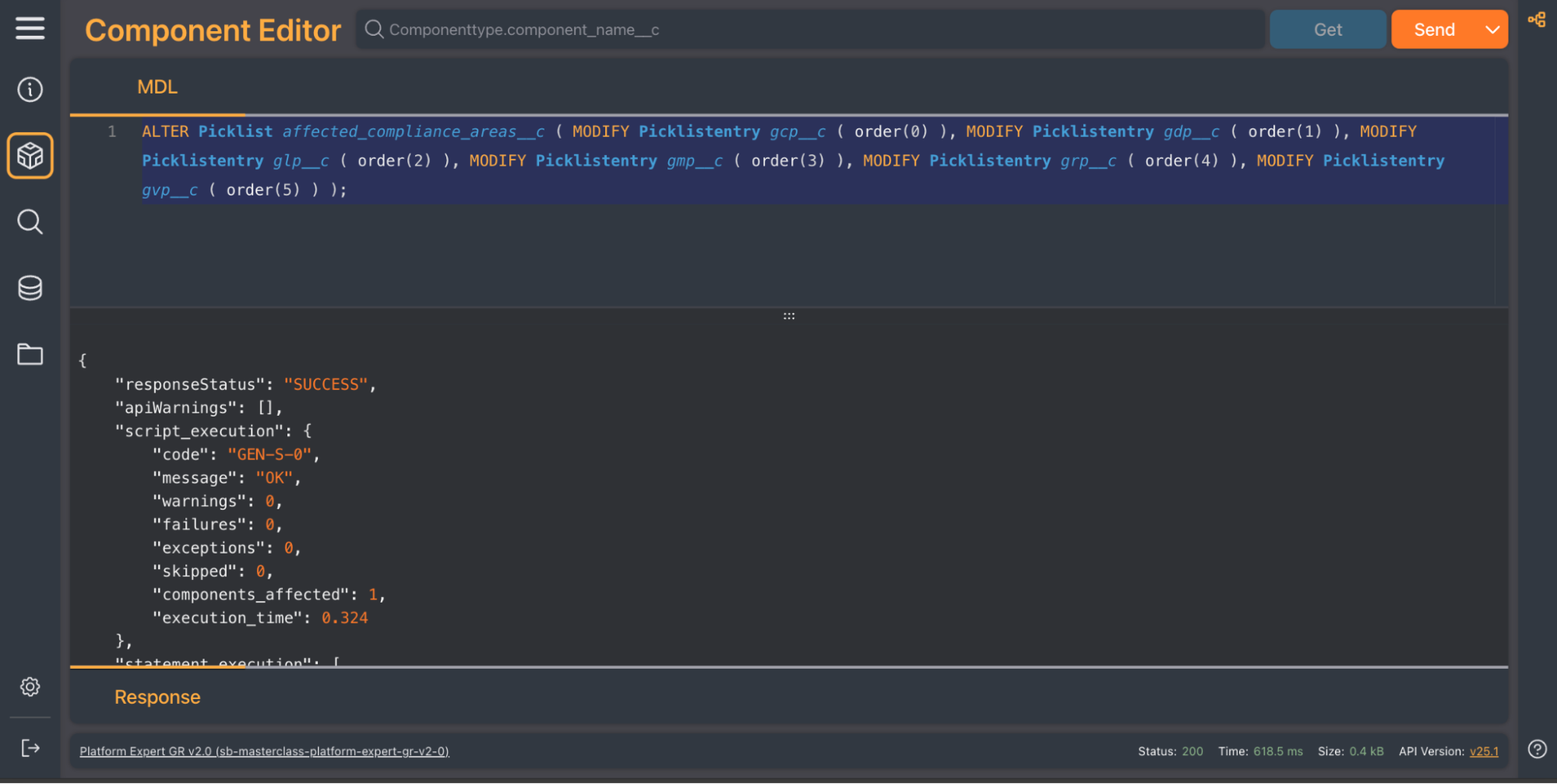Expand the Send button dropdown arrow

1492,30
